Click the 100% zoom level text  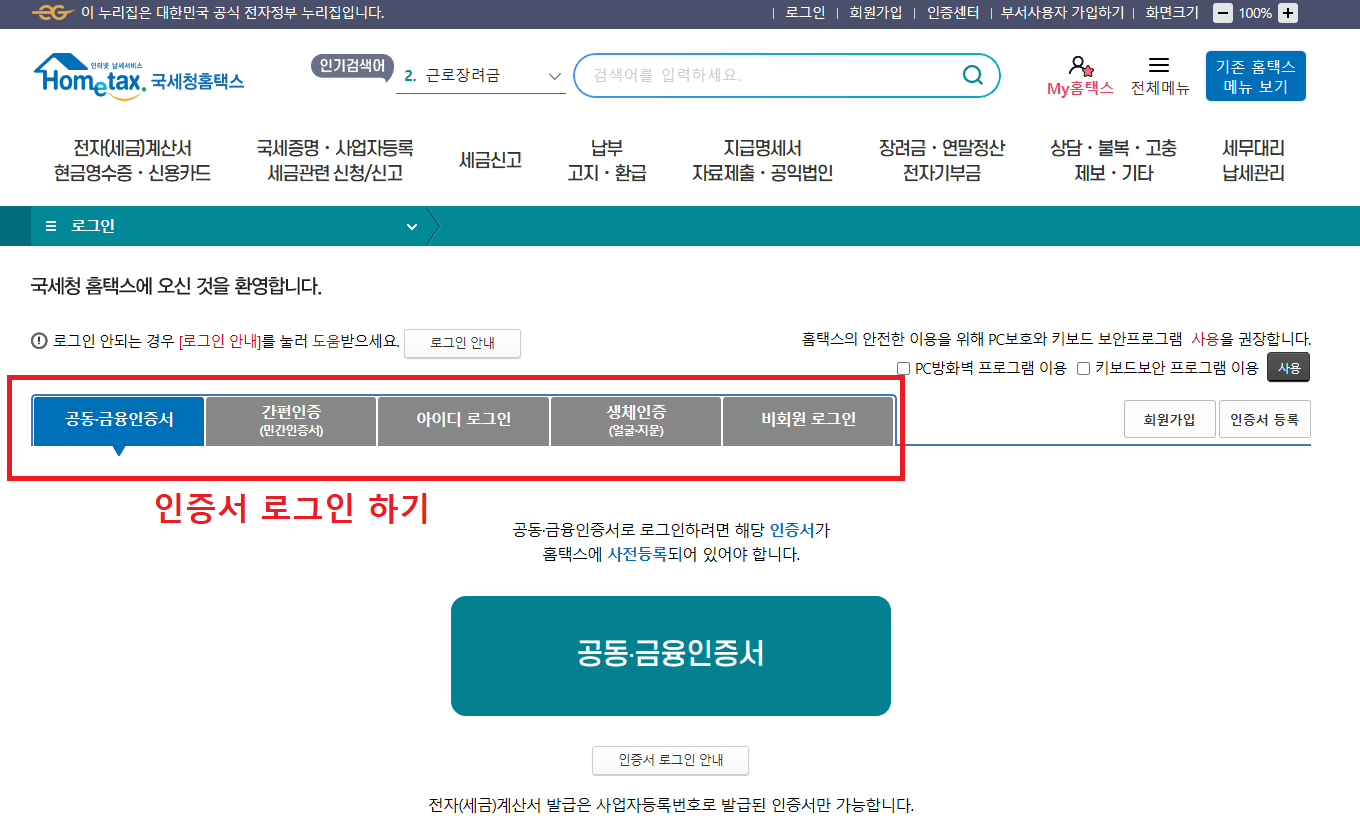1255,13
